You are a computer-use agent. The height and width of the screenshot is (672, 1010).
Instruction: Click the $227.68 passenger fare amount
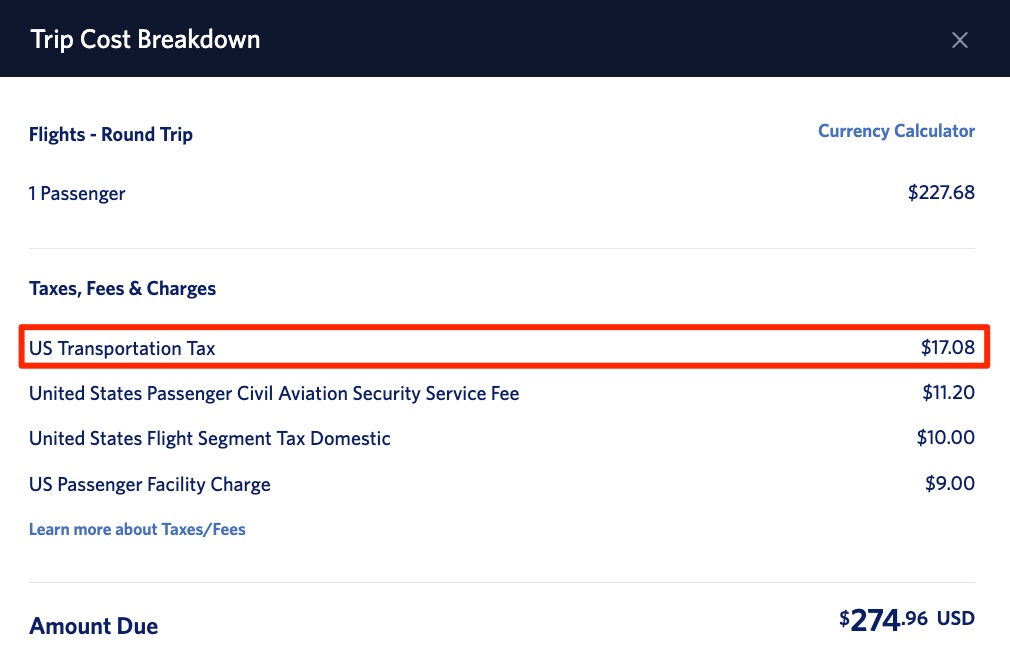click(x=941, y=193)
